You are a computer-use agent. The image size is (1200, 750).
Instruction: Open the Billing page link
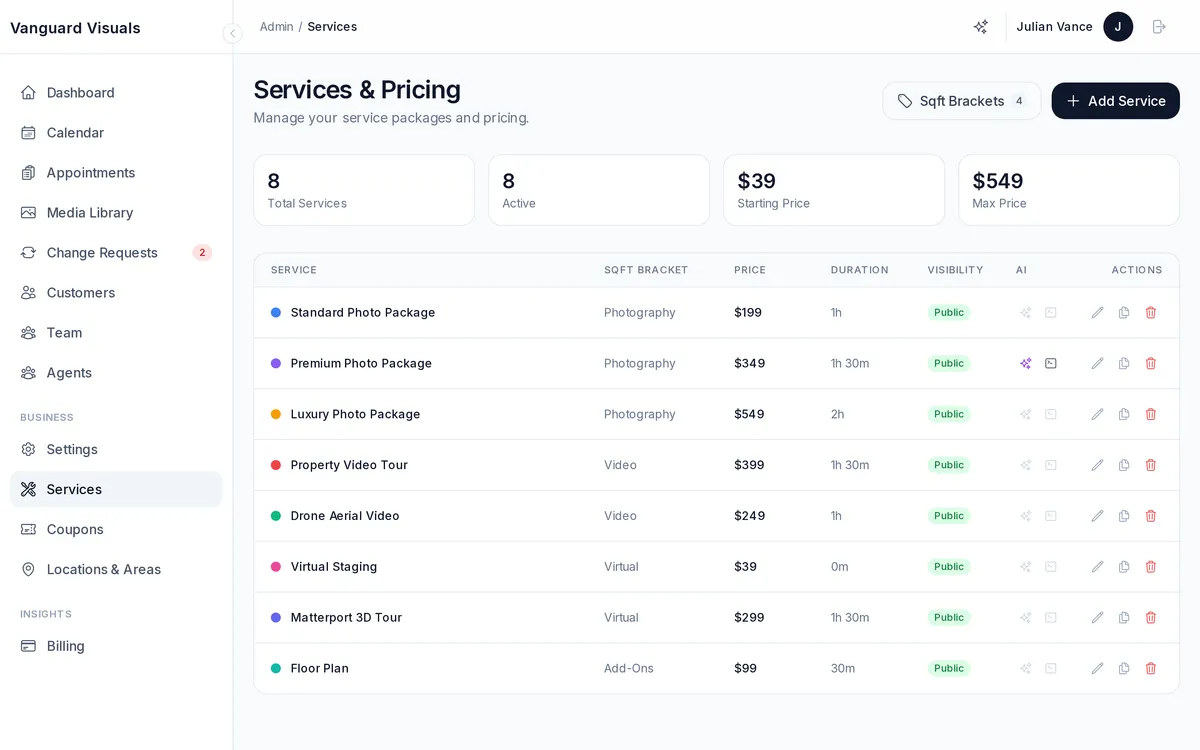point(66,646)
